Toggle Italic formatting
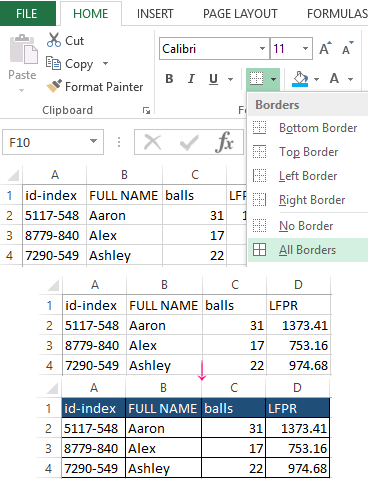 191,79
